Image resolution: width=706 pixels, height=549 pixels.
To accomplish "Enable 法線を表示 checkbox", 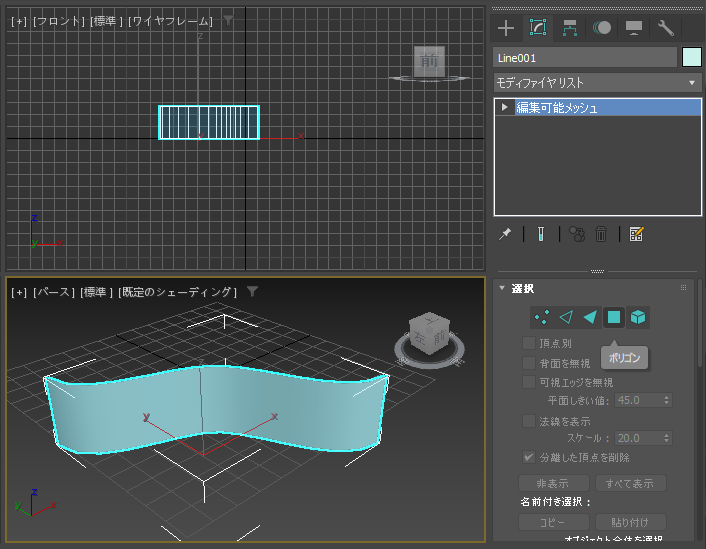I will (529, 421).
